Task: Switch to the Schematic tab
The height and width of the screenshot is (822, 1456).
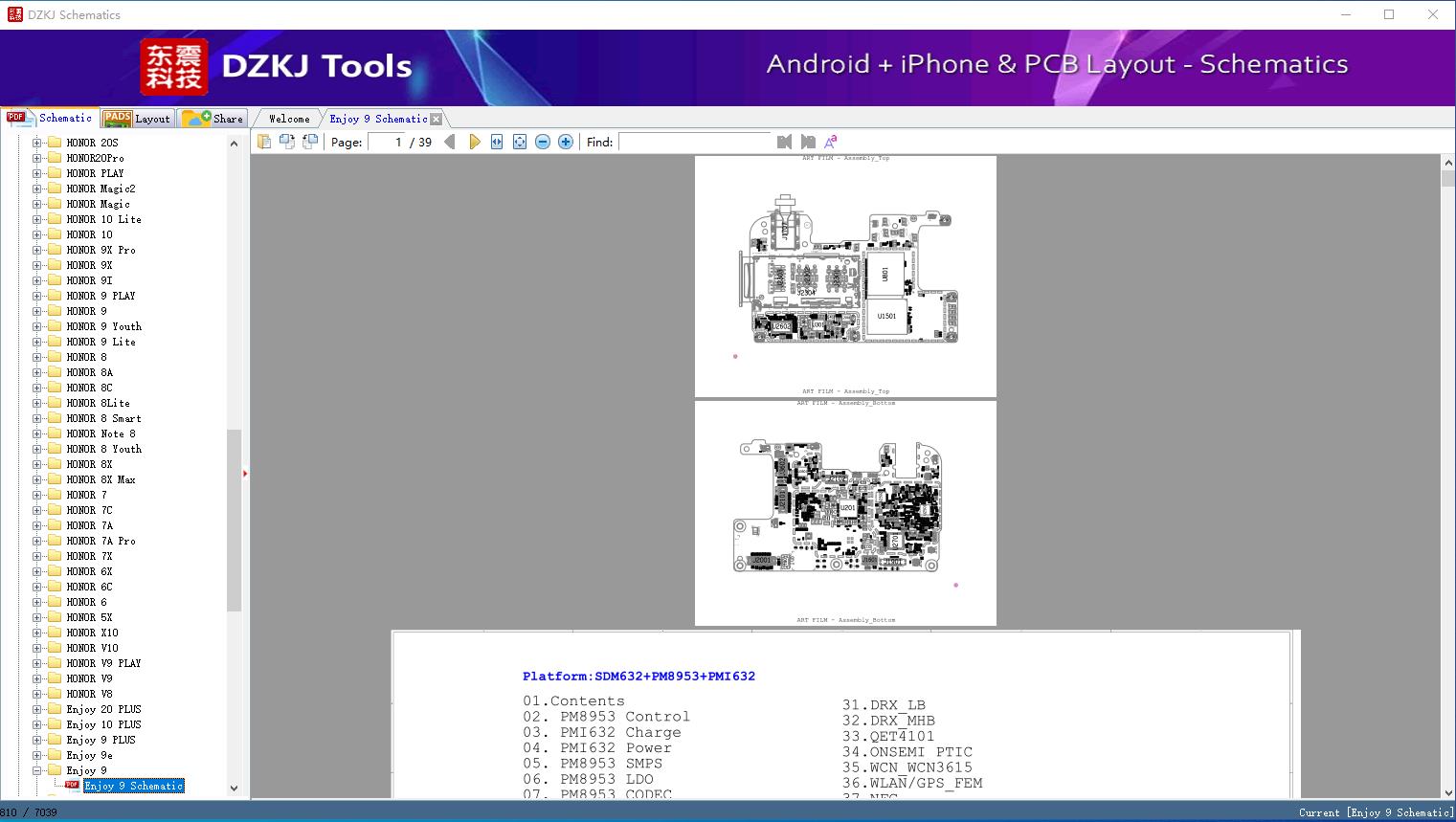Action: [x=50, y=118]
